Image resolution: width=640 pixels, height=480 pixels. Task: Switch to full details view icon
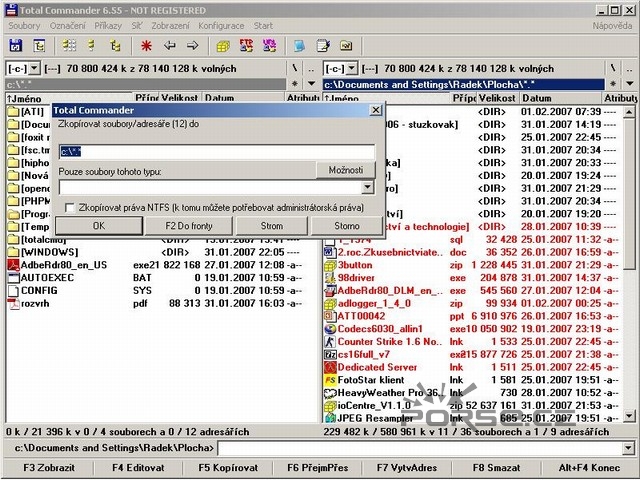point(92,45)
